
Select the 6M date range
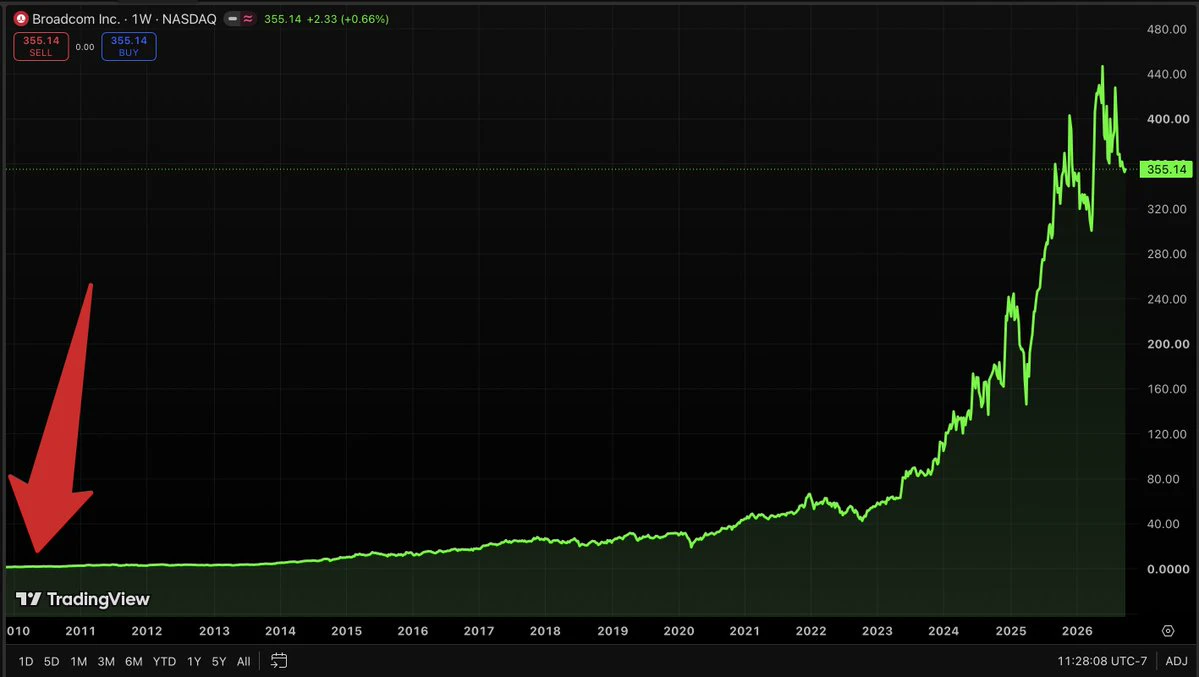coord(134,662)
